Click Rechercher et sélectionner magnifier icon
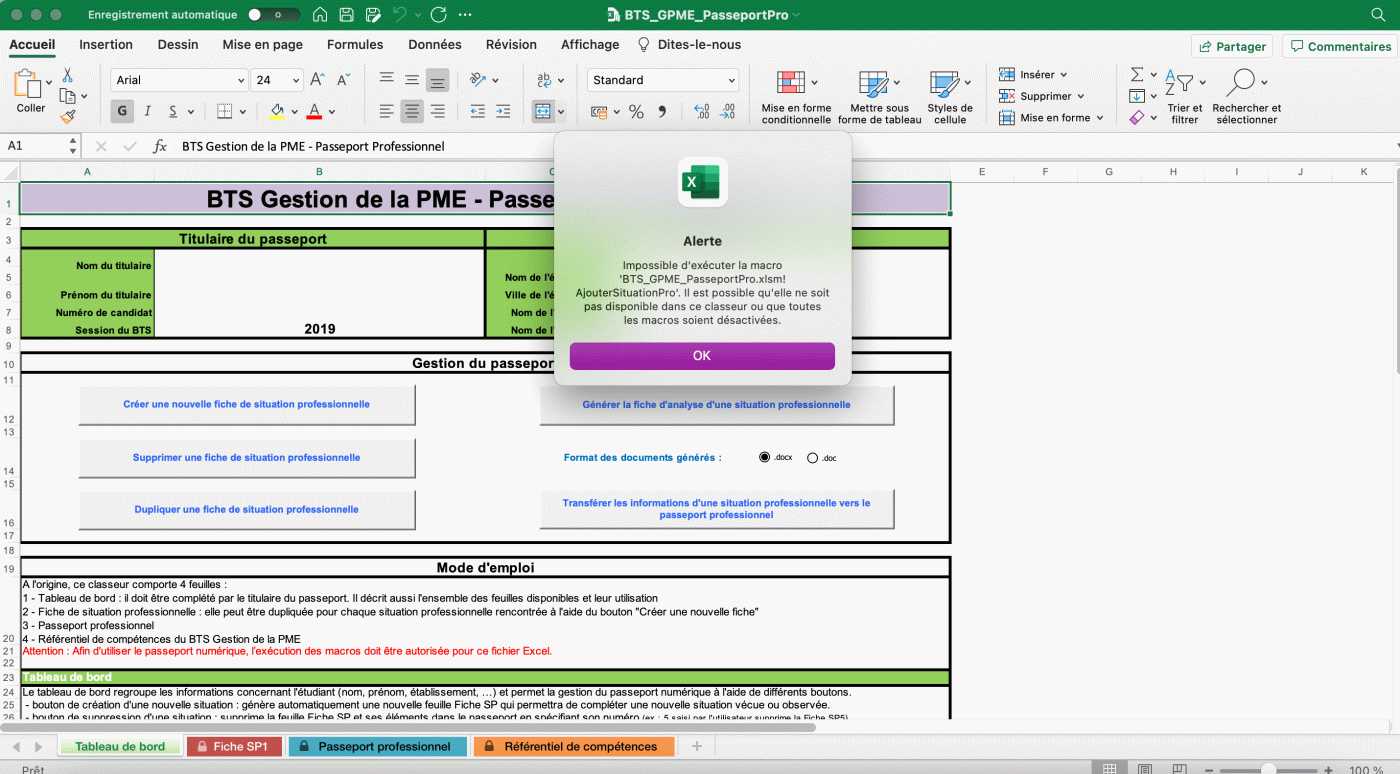This screenshot has height=774, width=1400. (1241, 83)
